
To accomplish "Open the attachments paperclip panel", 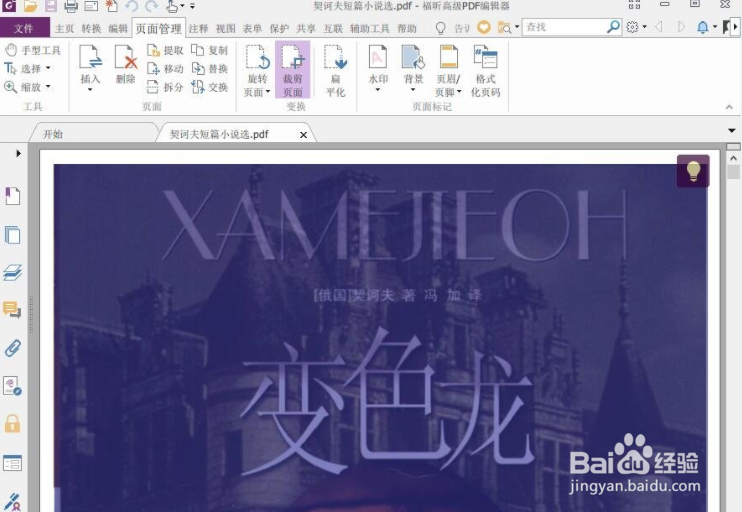I will pos(12,348).
